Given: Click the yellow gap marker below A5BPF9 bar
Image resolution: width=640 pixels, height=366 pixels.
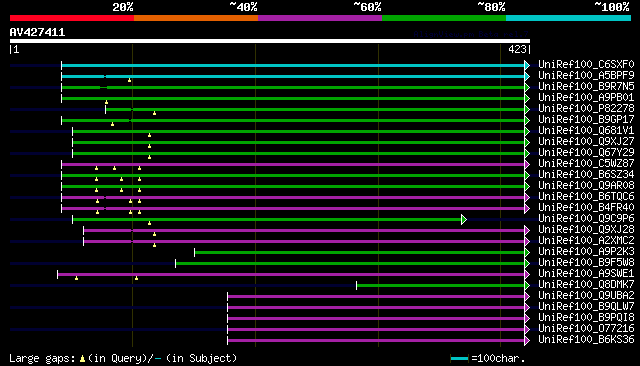Looking at the screenshot, I should [129, 80].
